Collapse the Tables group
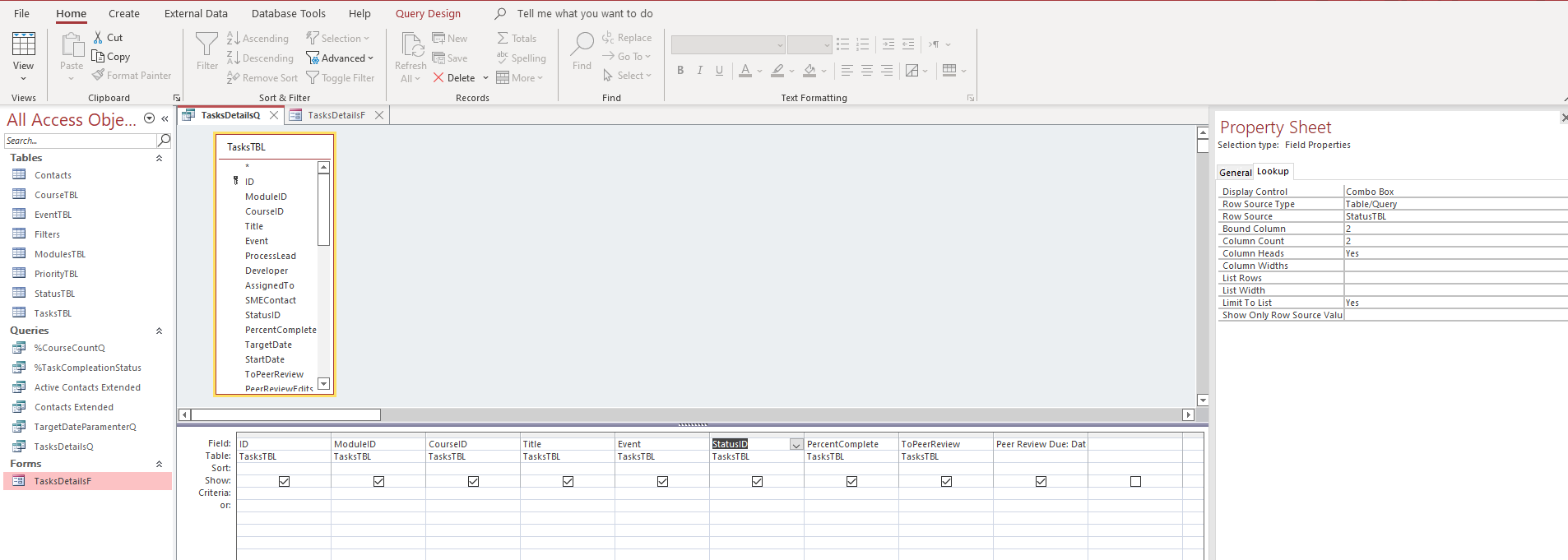The image size is (1568, 560). click(160, 158)
